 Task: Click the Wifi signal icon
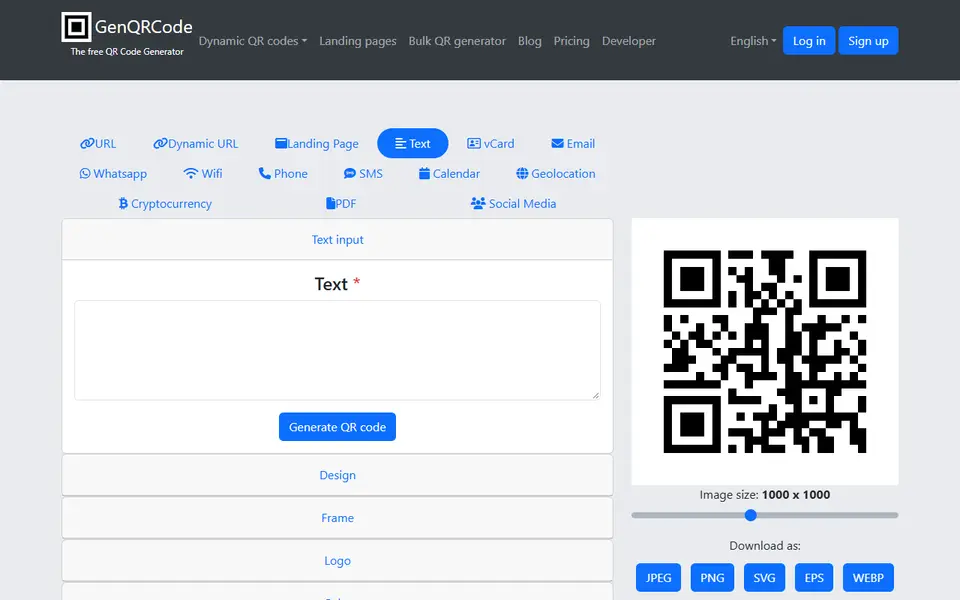tap(190, 173)
